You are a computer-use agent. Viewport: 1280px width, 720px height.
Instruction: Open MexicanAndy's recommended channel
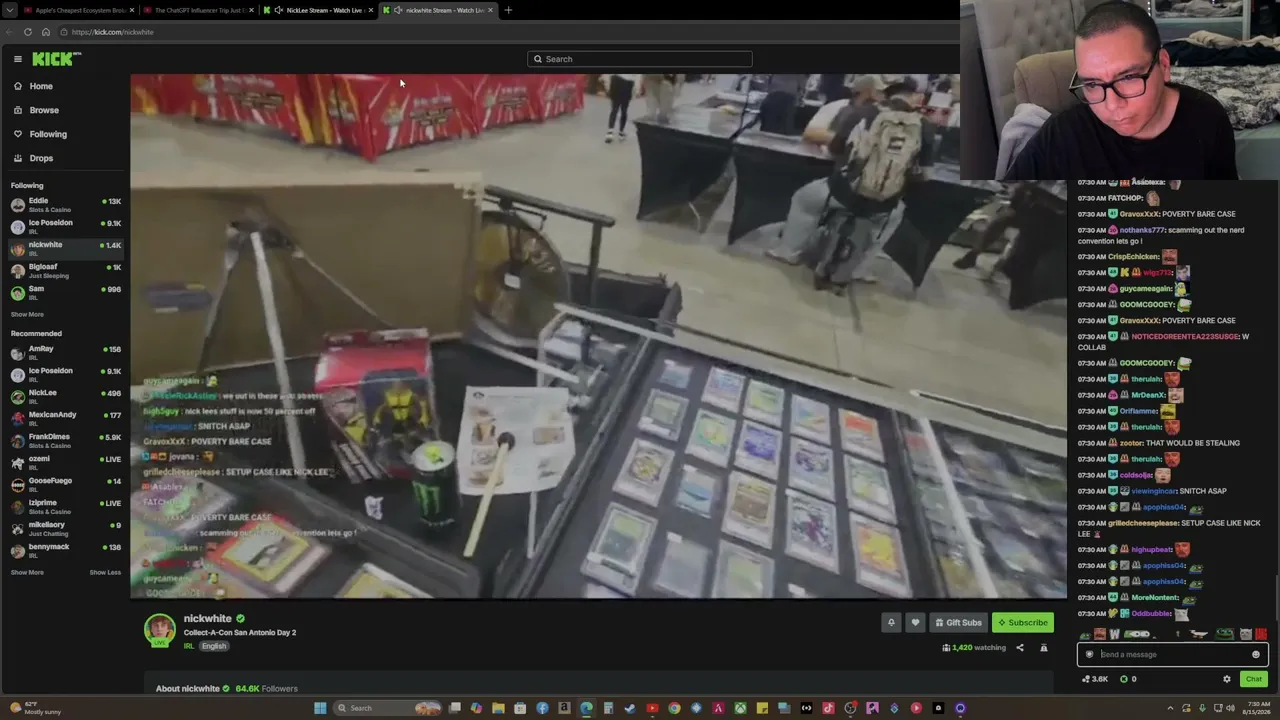pos(65,418)
